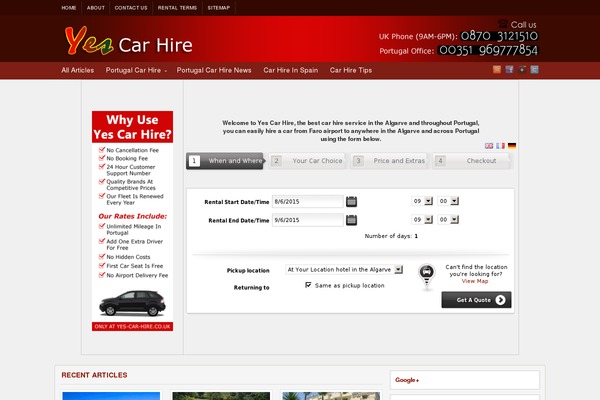Image resolution: width=600 pixels, height=400 pixels.
Task: Open the start time minutes dropdown
Action: pos(448,201)
